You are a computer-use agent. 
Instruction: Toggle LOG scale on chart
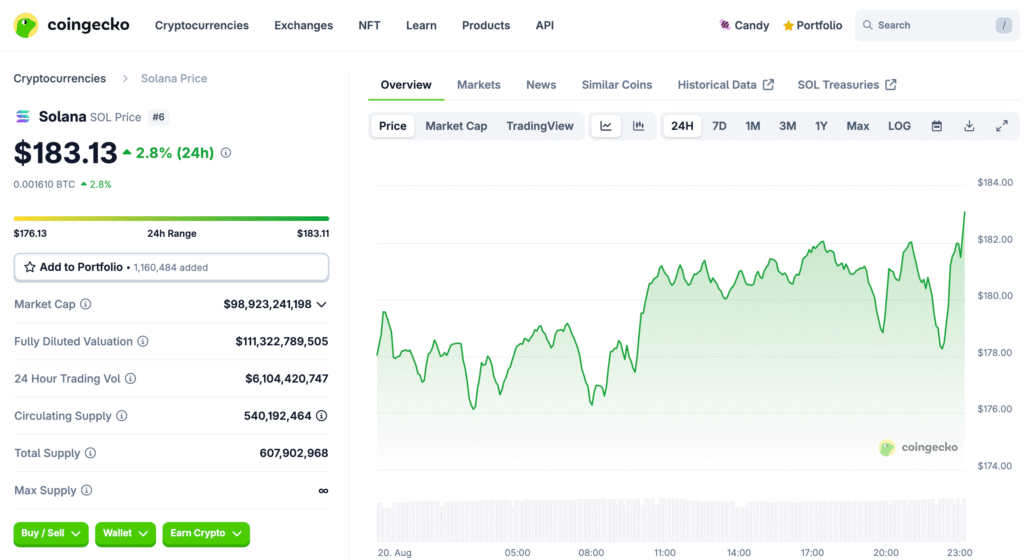899,126
